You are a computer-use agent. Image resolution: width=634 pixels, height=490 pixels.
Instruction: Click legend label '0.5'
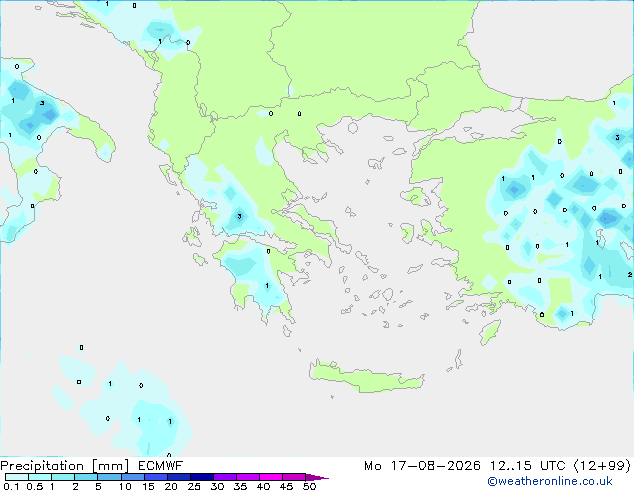[35, 486]
